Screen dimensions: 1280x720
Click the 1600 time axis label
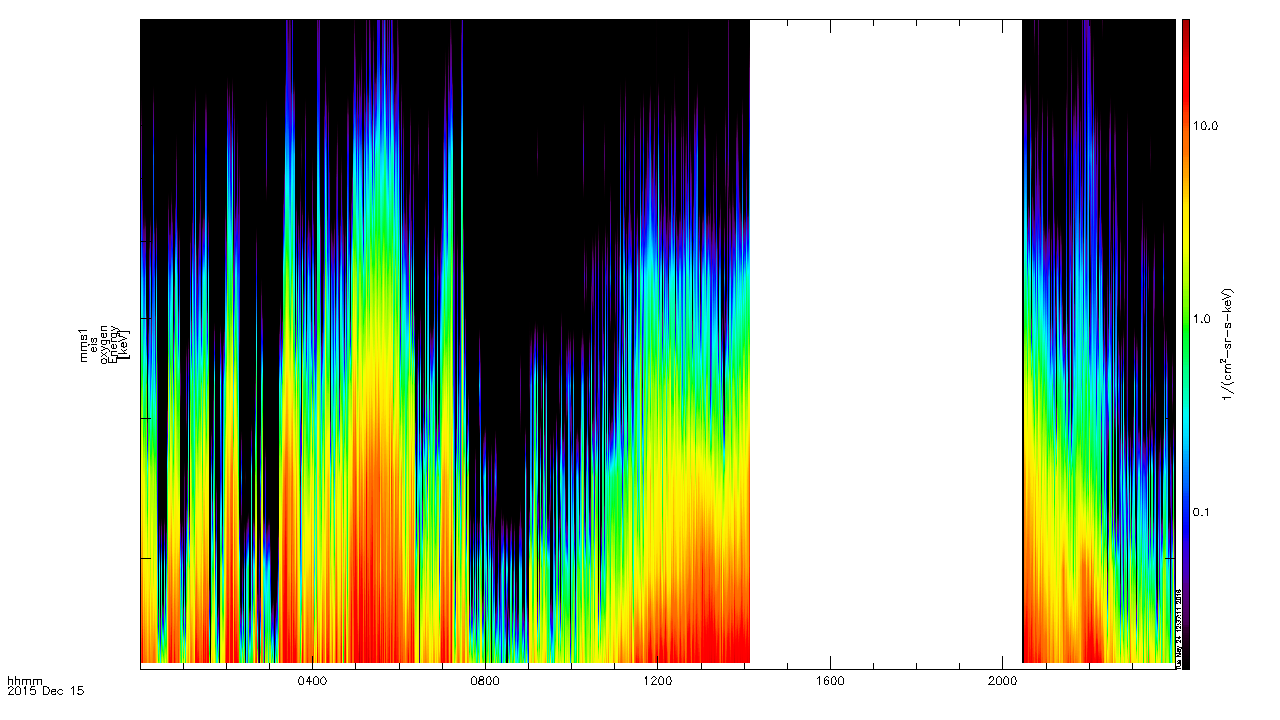pos(830,681)
